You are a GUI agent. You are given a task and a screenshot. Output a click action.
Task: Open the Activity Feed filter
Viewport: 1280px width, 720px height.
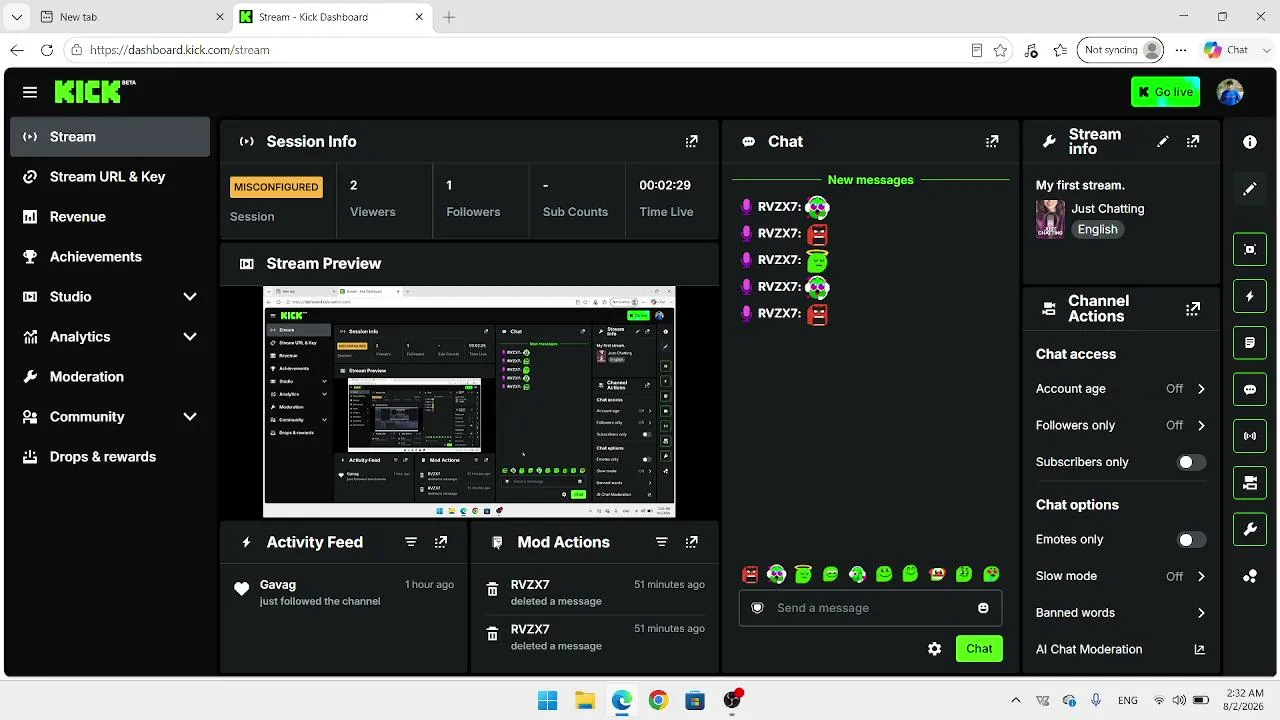(411, 542)
